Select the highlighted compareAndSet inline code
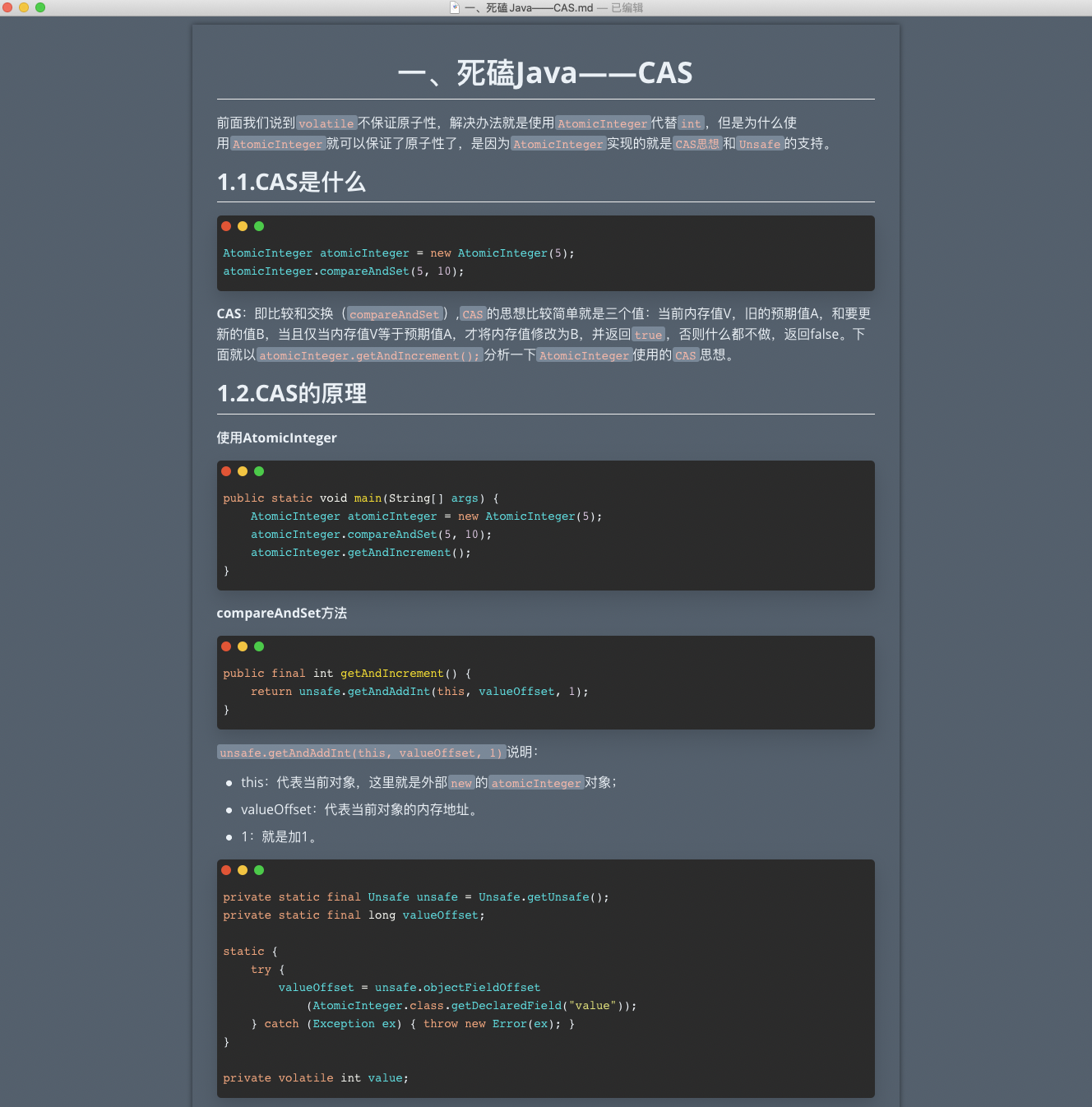1092x1107 pixels. coord(394,314)
